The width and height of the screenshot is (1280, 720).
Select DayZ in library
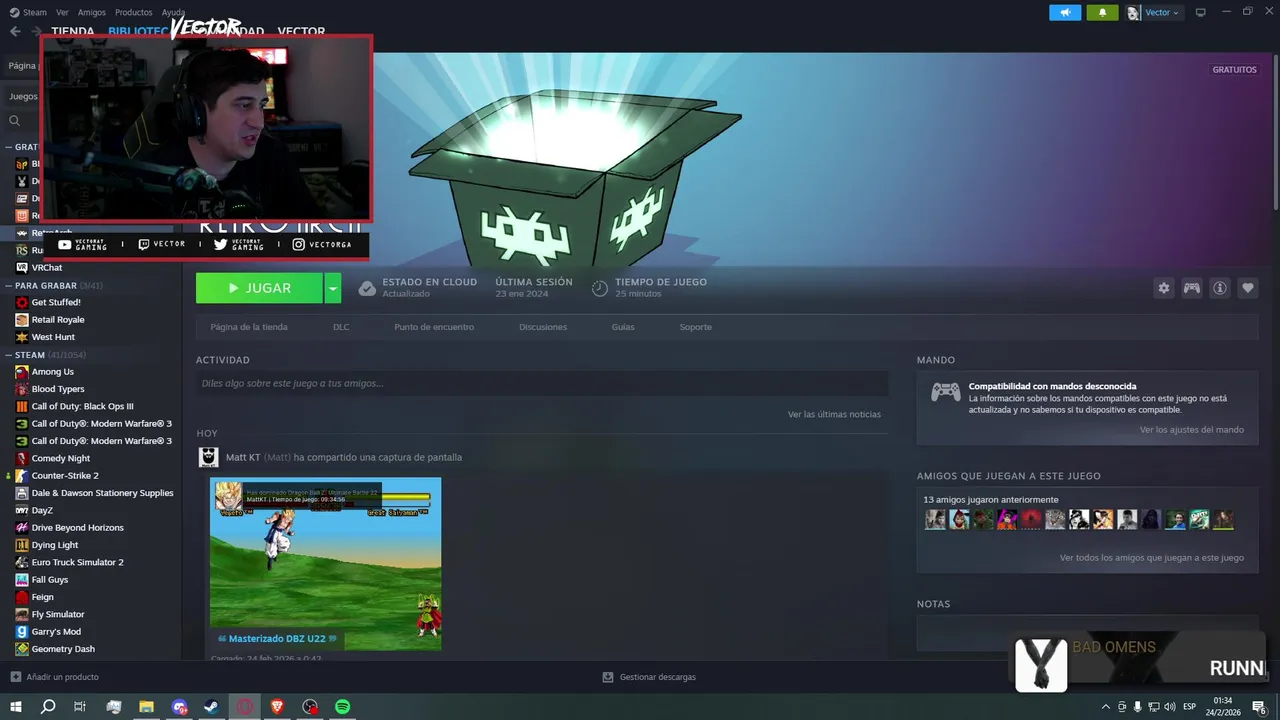coord(42,510)
